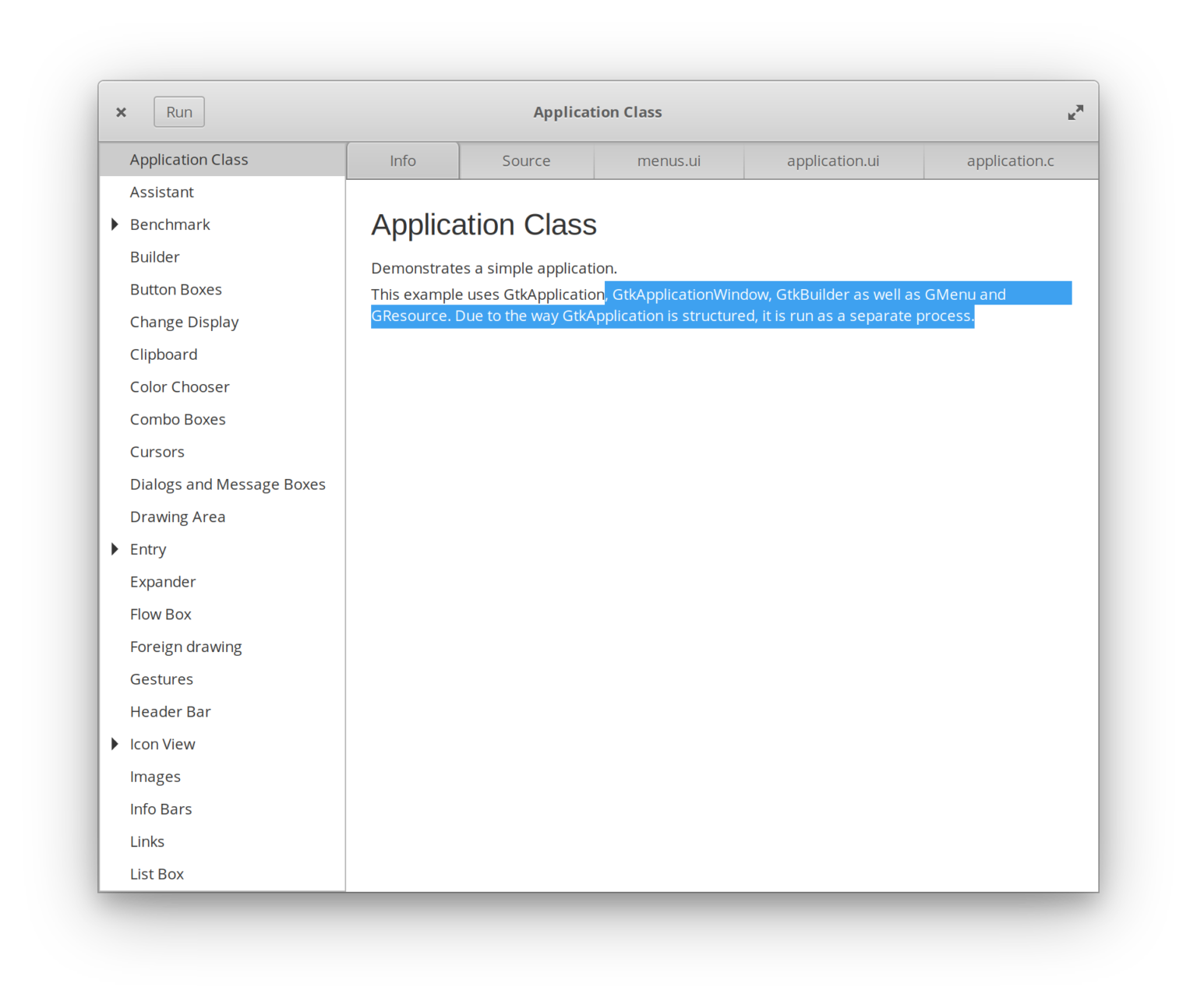This screenshot has height=1008, width=1197.
Task: Select the Color Chooser demo
Action: click(179, 386)
